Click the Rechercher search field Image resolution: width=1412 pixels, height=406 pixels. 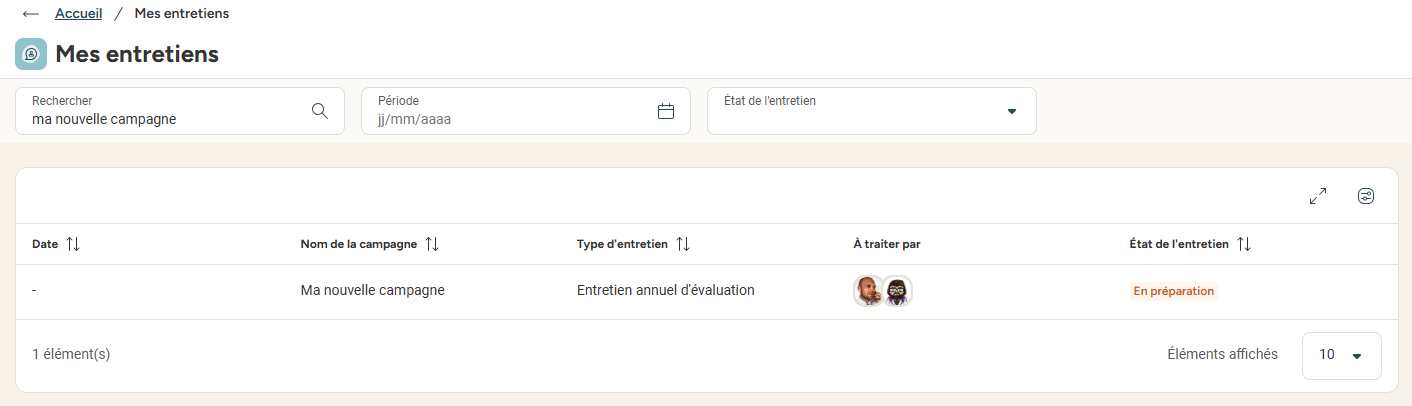tap(180, 111)
